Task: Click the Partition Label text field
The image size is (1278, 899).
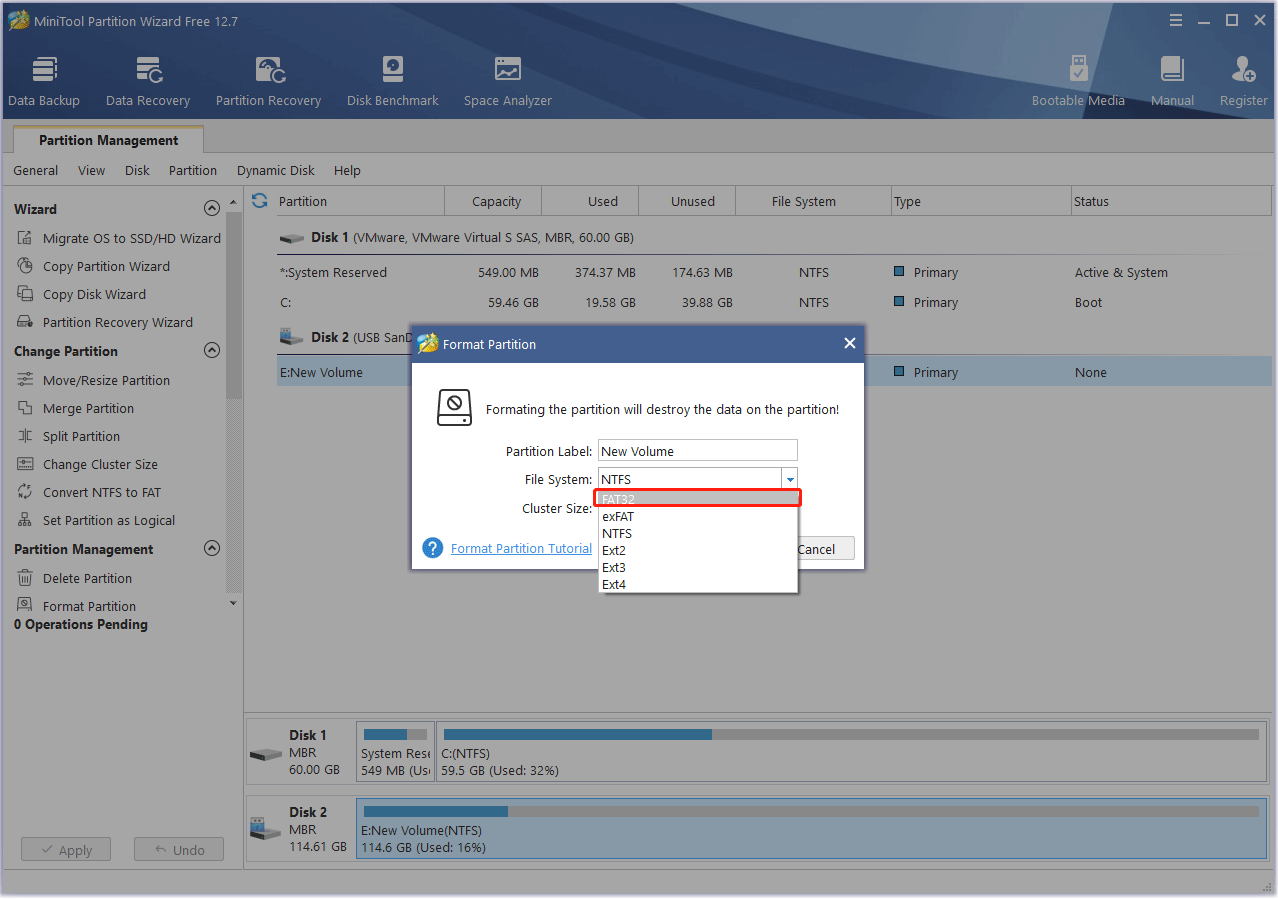Action: coord(697,451)
